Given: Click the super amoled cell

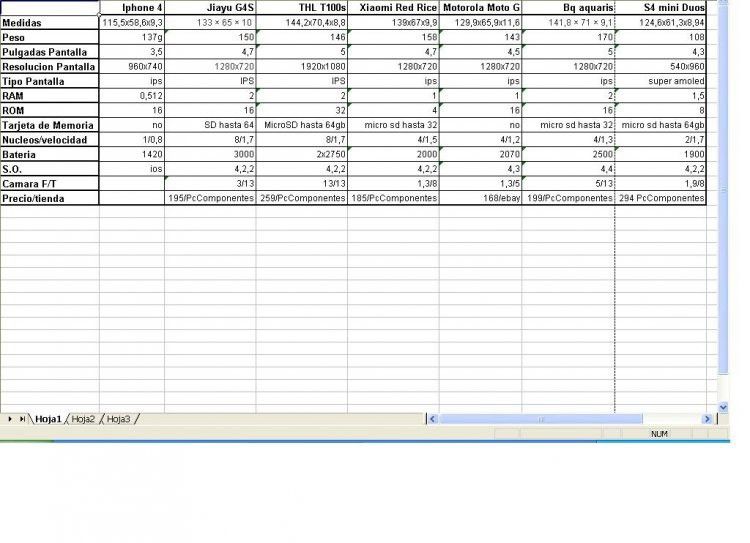Looking at the screenshot, I should [661, 81].
